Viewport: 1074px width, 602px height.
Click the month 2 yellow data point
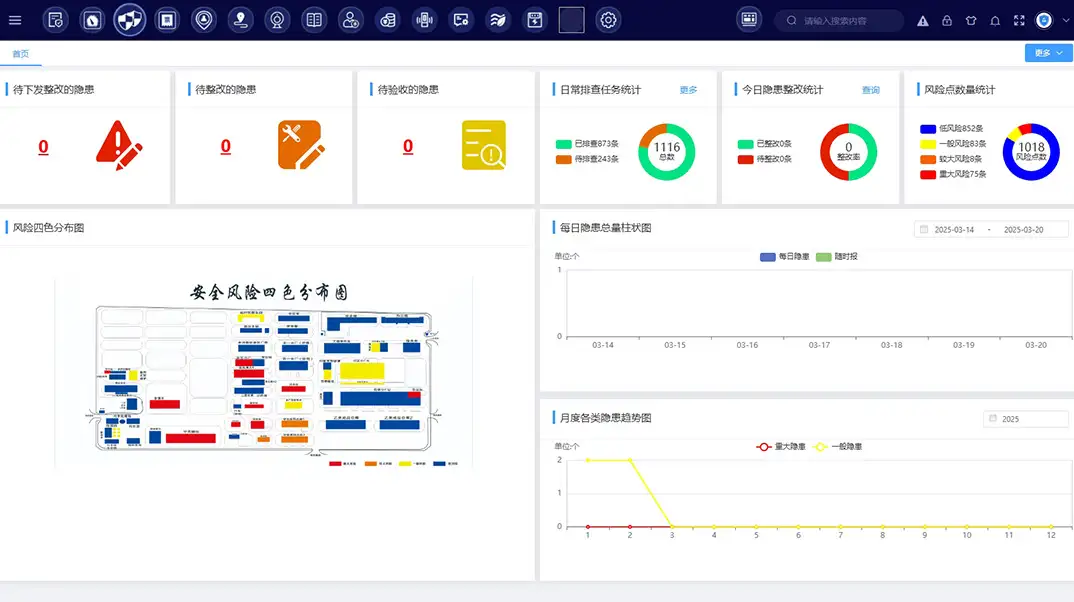pos(629,460)
